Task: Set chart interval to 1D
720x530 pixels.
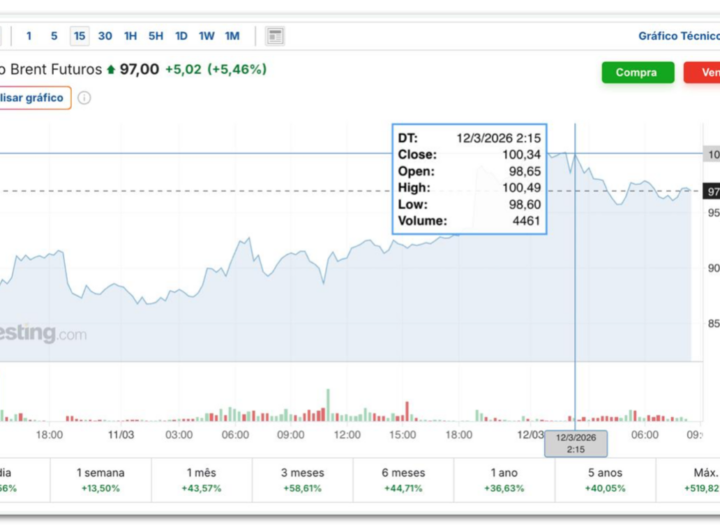Action: [181, 36]
